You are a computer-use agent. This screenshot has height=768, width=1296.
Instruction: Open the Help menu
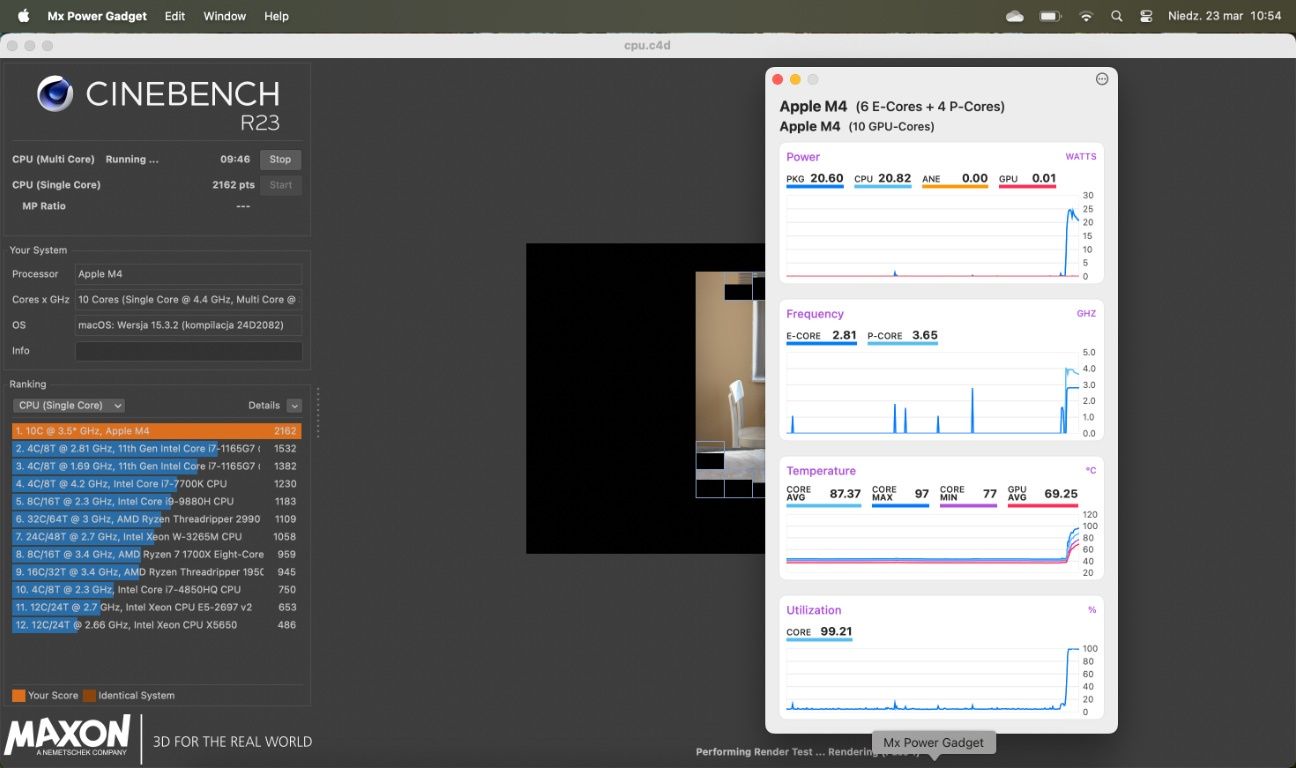click(276, 16)
